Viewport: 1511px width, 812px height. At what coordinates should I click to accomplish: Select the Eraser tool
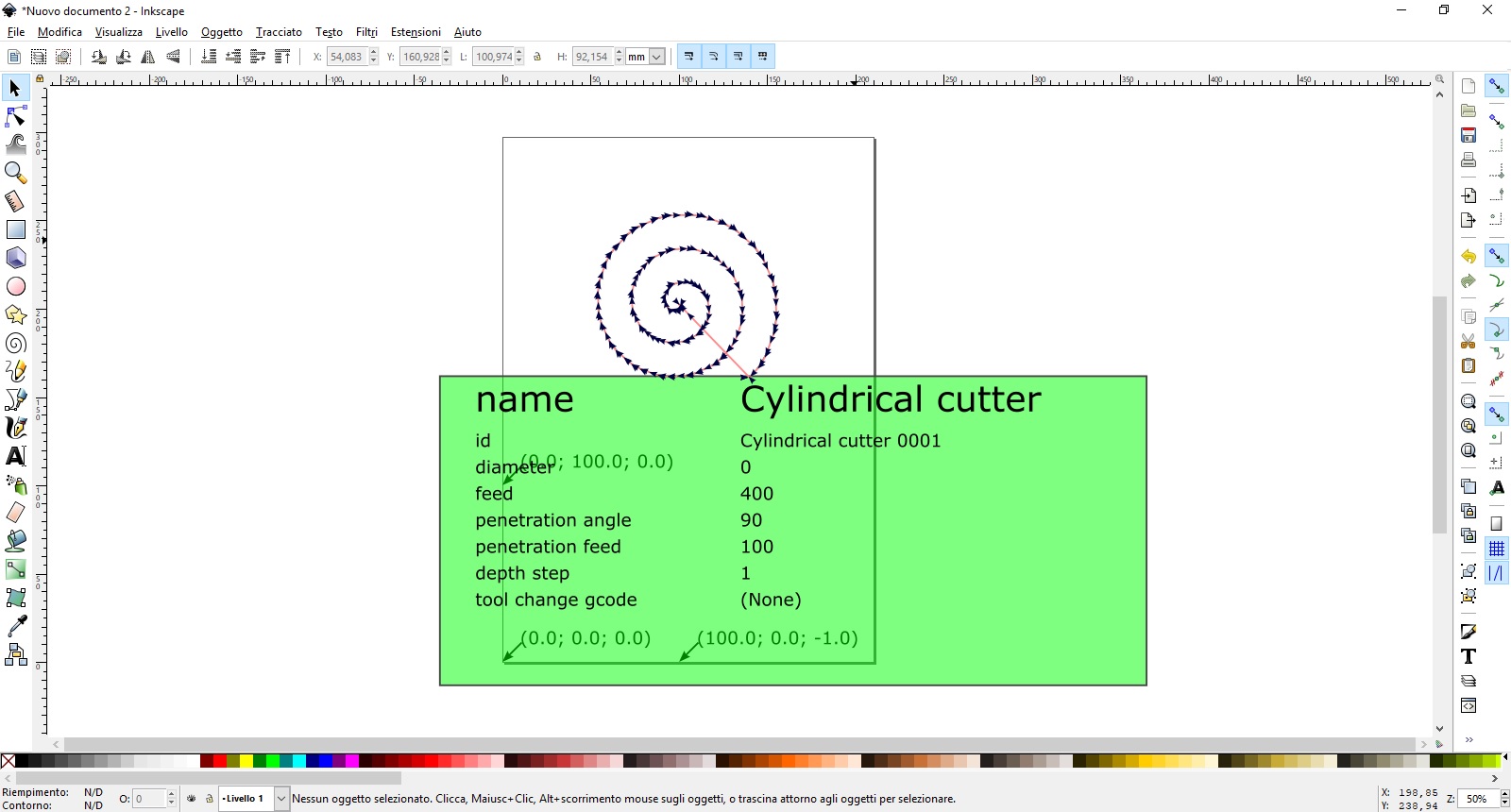[x=15, y=513]
